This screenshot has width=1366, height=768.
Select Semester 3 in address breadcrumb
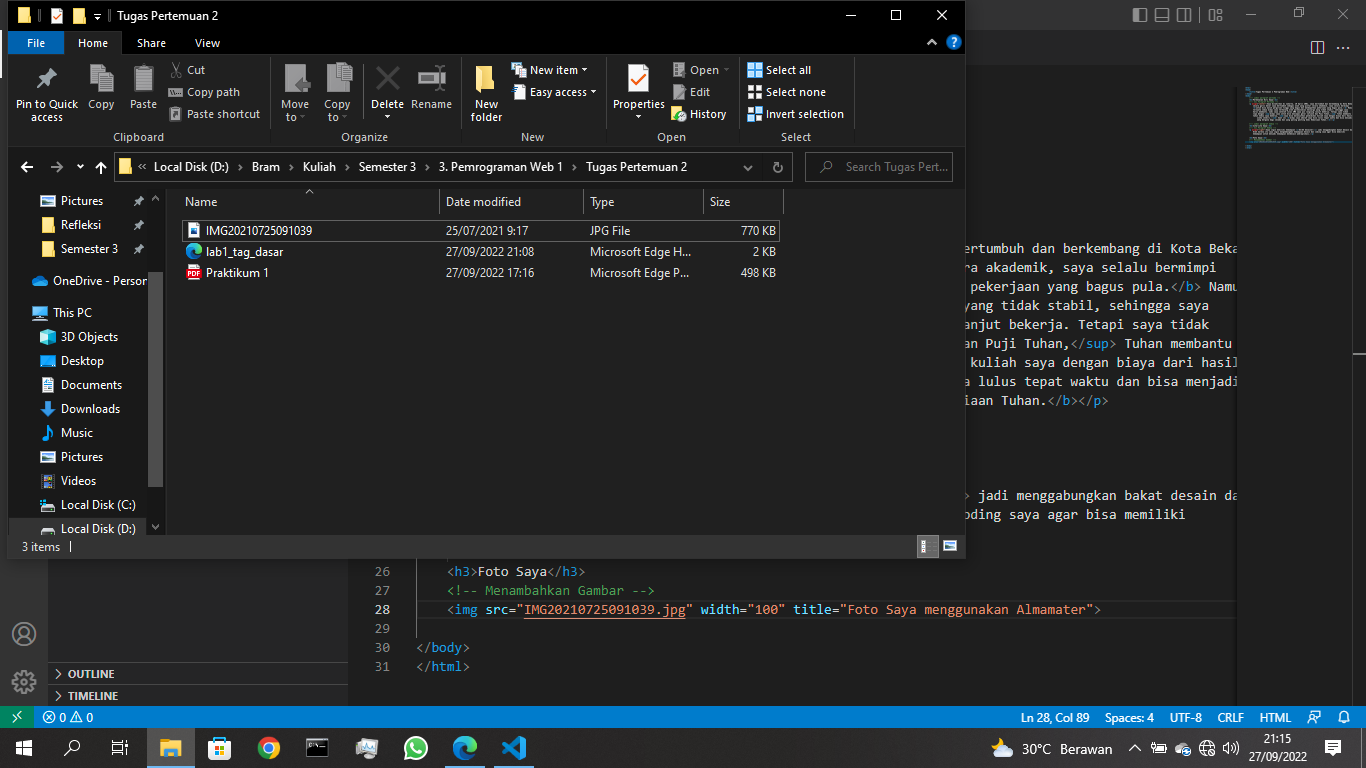(x=387, y=167)
